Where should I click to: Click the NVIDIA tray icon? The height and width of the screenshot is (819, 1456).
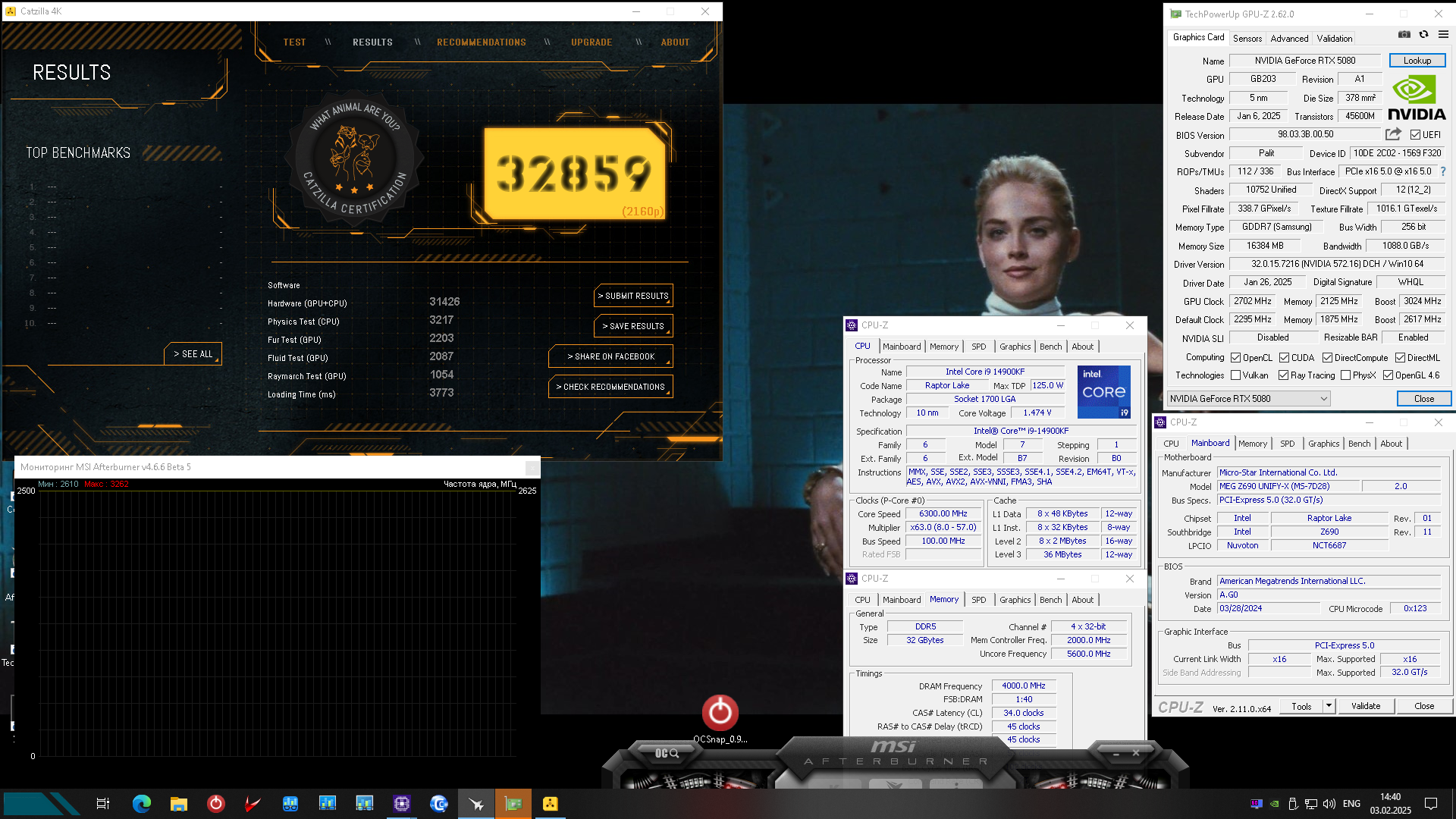point(1275,804)
